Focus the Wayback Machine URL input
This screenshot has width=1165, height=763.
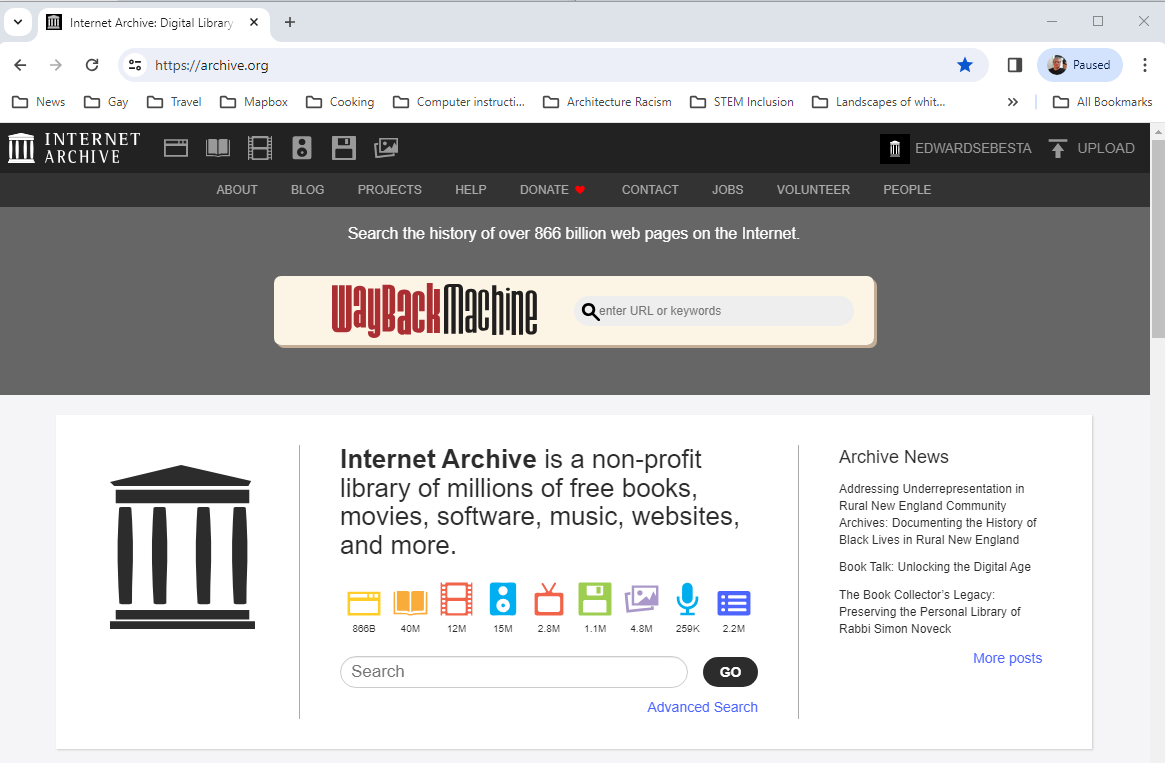[x=714, y=311]
